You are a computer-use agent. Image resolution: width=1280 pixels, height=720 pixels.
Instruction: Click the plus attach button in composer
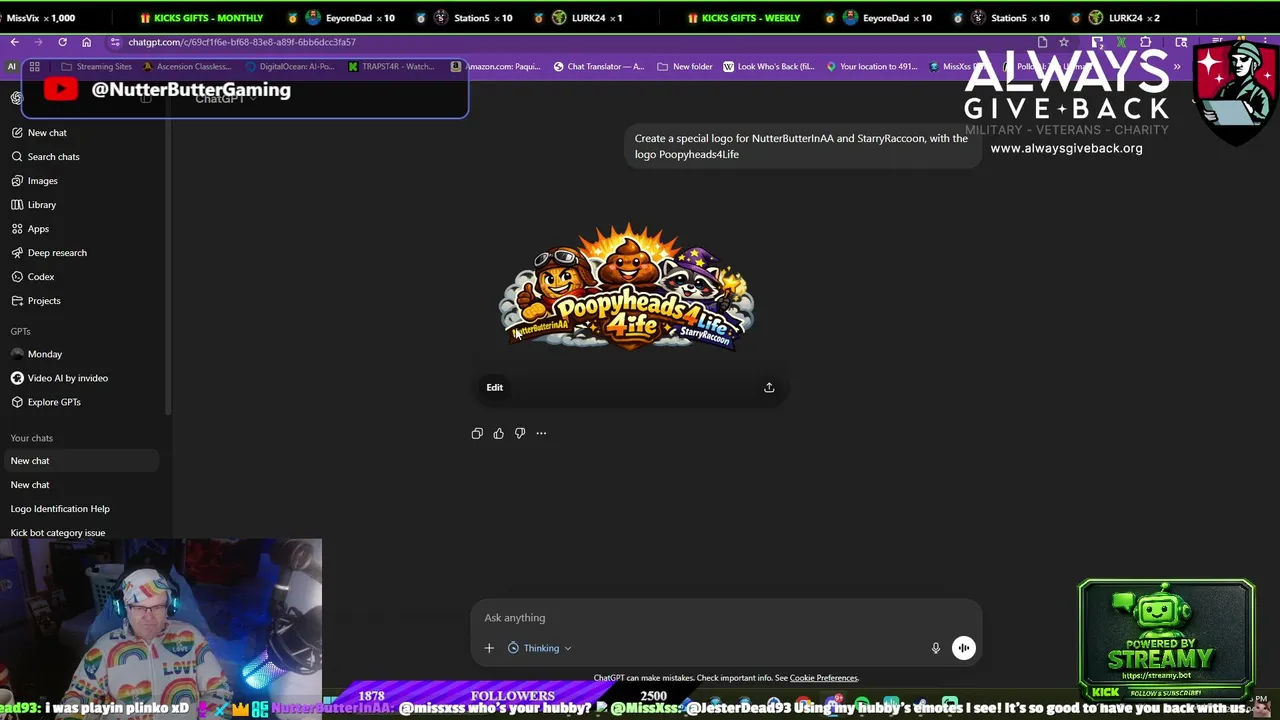[489, 648]
